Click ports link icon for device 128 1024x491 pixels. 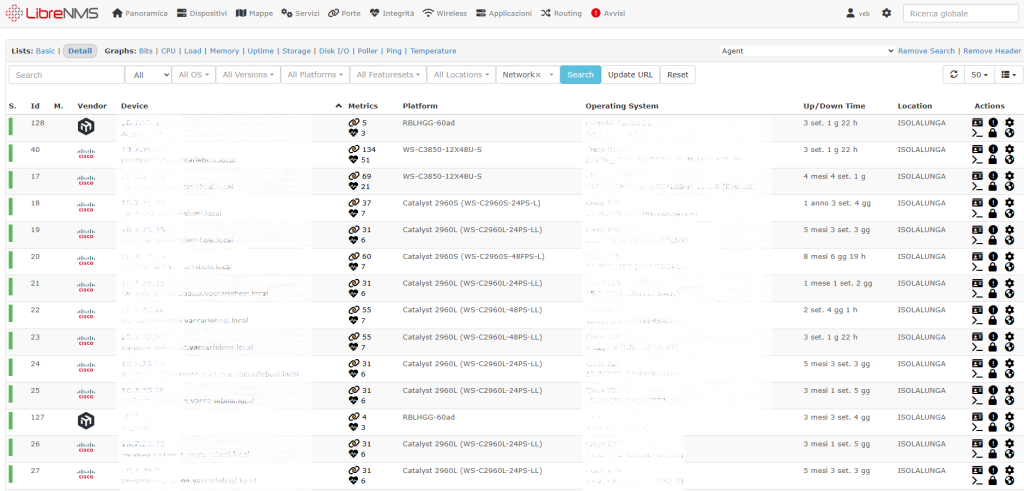point(353,123)
